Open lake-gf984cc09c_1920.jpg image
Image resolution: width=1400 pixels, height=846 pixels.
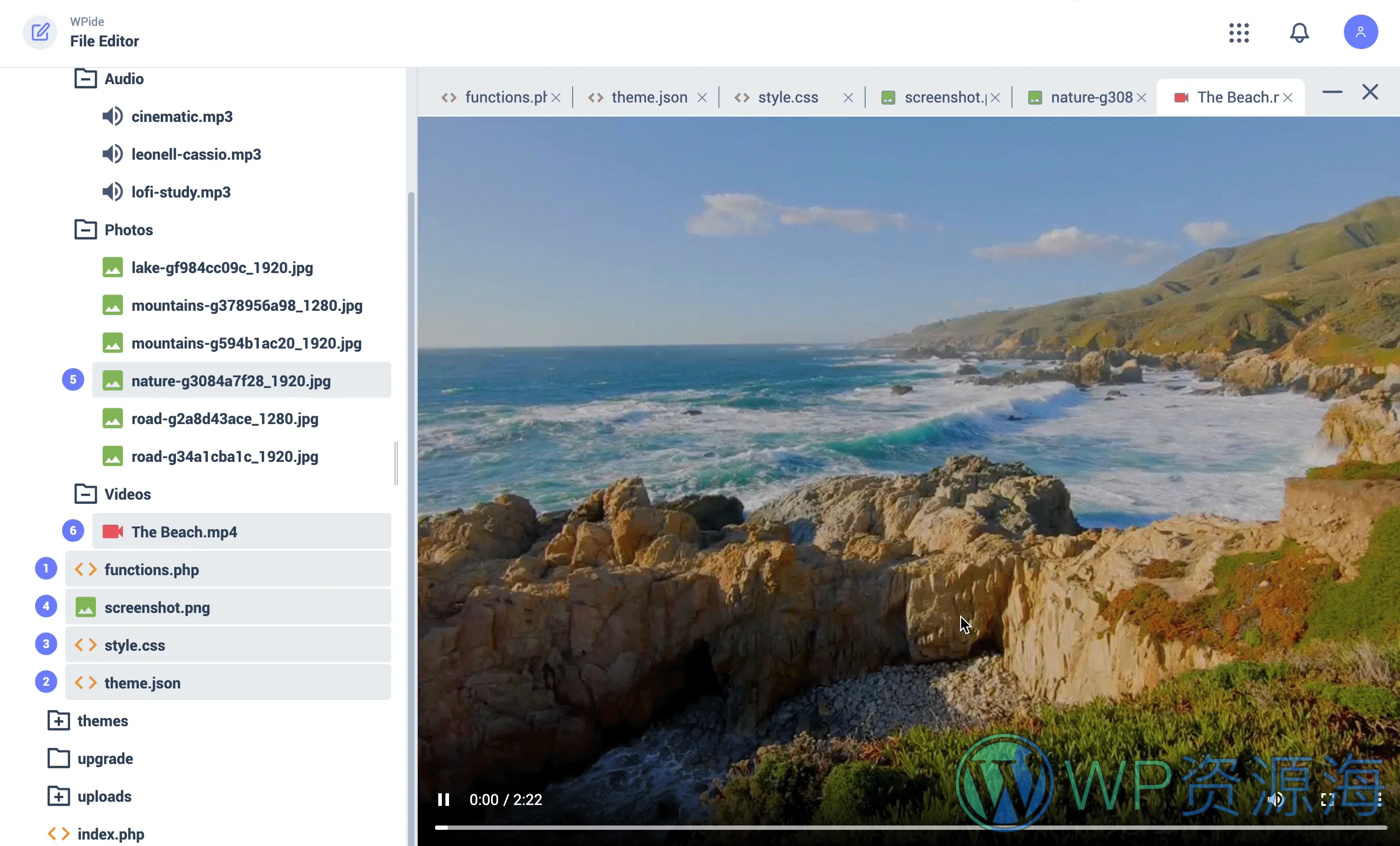click(x=222, y=268)
